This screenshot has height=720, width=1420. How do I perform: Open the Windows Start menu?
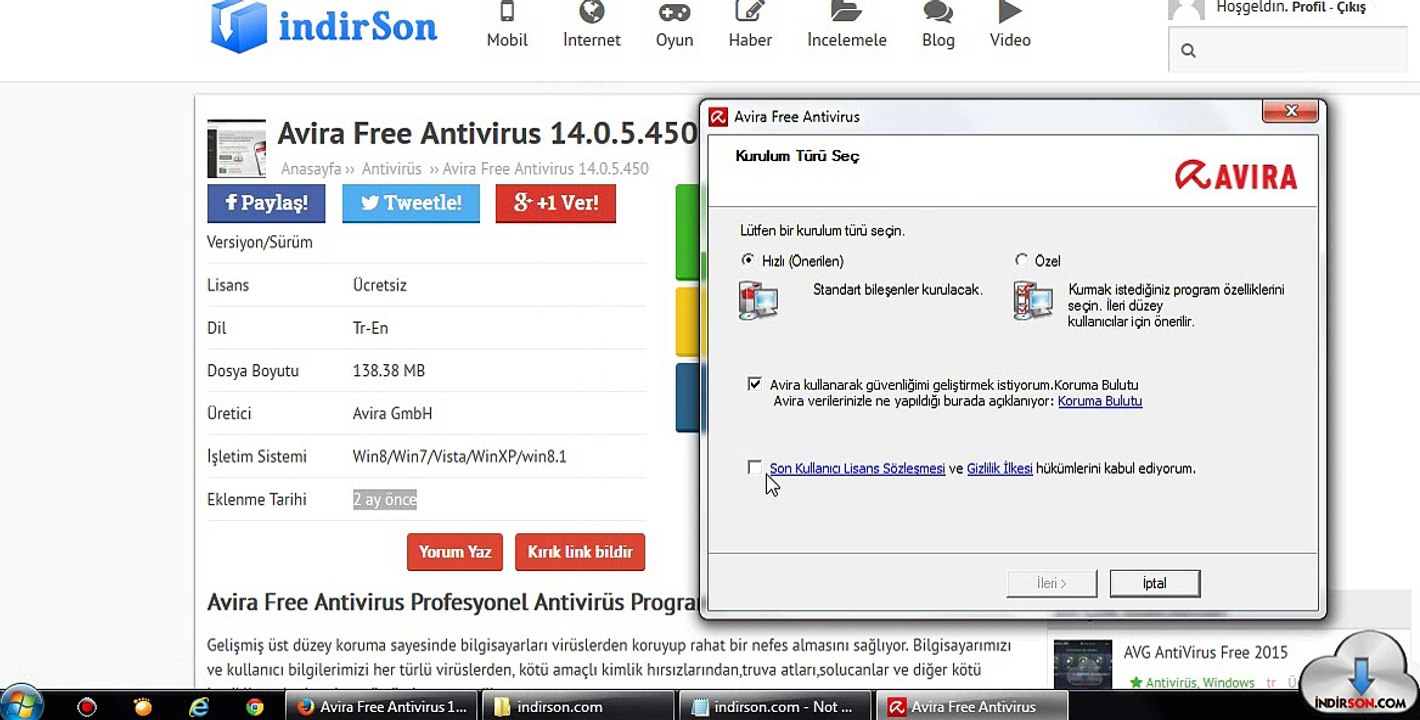pyautogui.click(x=21, y=706)
